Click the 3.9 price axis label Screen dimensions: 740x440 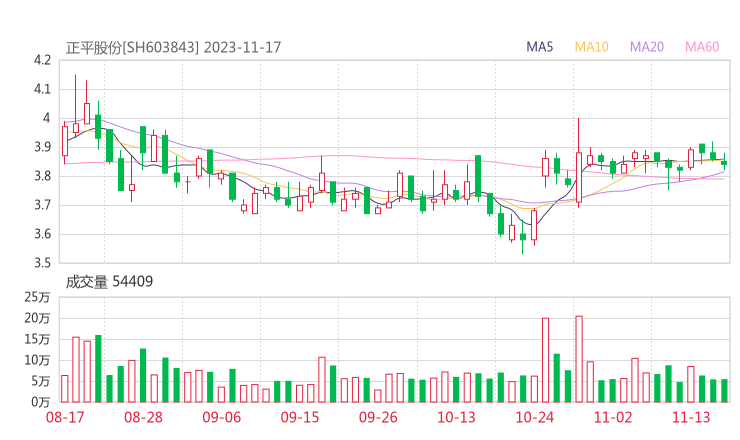tap(42, 147)
